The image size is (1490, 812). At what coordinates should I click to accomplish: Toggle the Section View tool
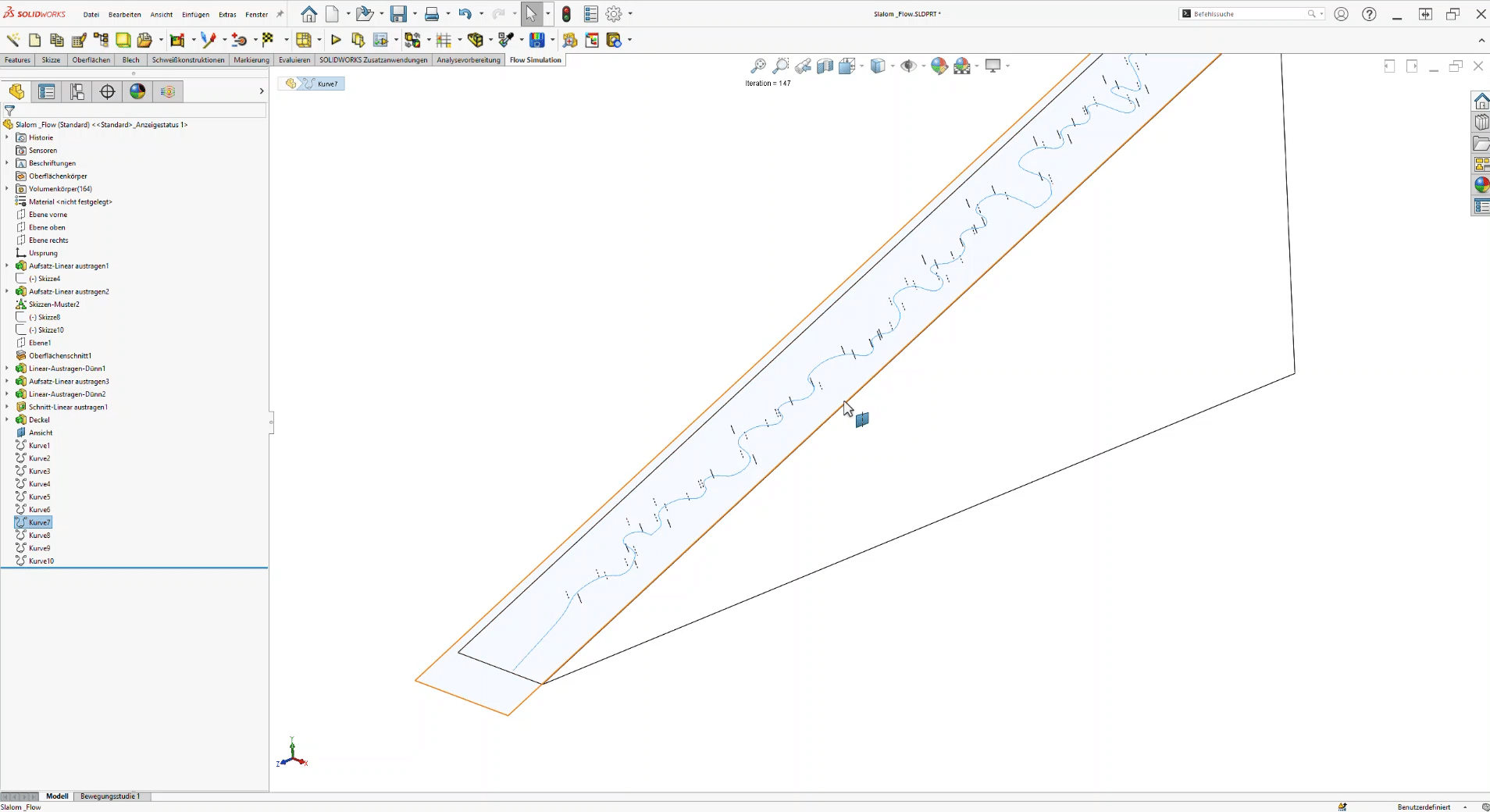coord(825,66)
